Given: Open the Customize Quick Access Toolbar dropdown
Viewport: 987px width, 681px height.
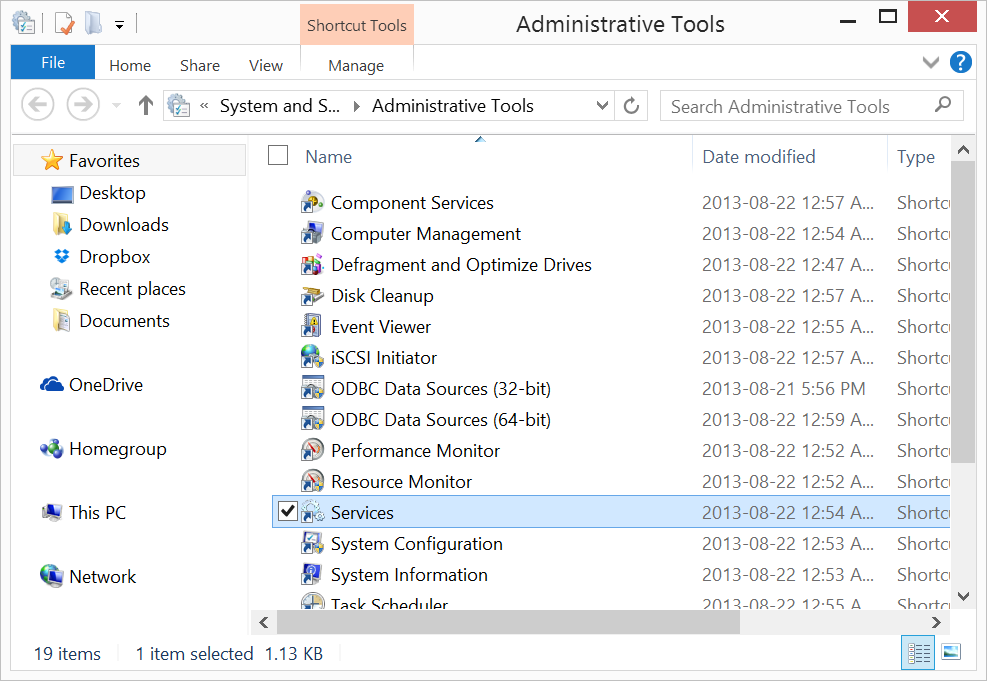Looking at the screenshot, I should click(120, 24).
